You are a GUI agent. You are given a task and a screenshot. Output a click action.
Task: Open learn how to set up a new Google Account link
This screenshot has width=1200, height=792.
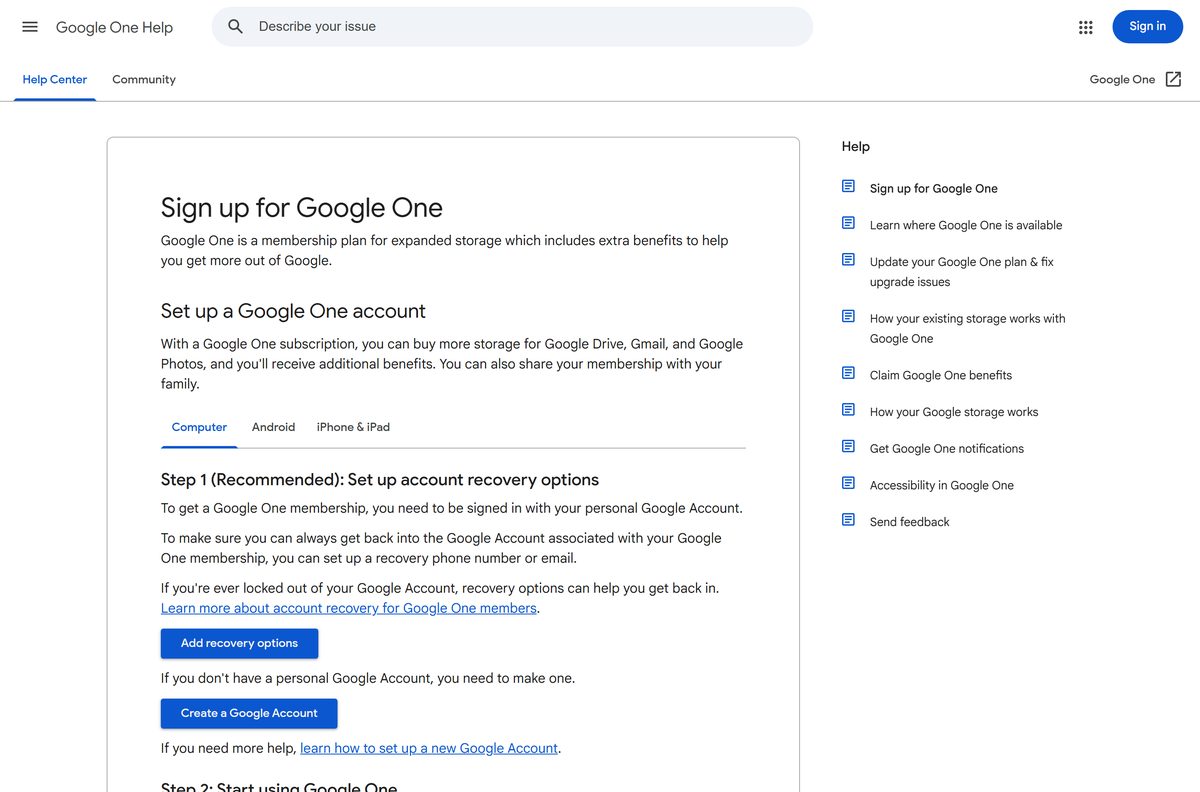pos(429,748)
